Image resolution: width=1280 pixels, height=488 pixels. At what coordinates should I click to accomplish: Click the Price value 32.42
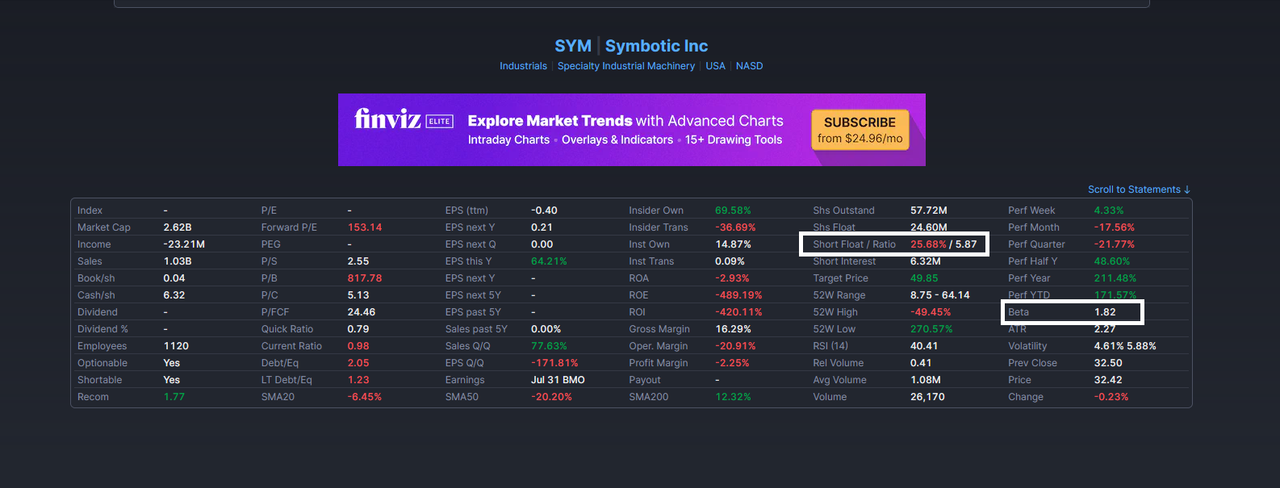1108,380
